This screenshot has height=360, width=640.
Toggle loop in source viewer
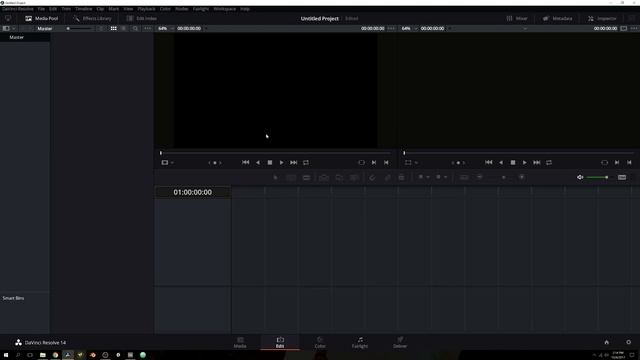pos(306,162)
